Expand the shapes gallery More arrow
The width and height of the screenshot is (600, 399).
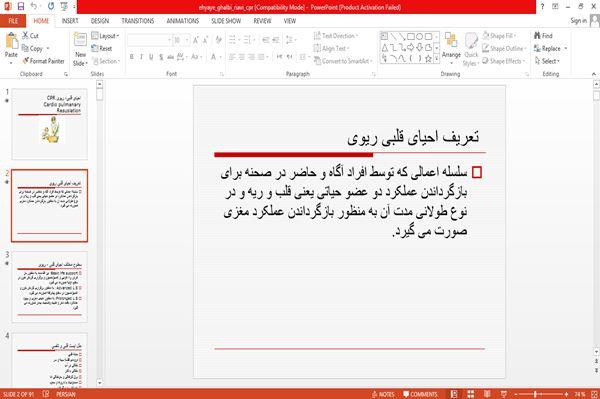point(437,59)
